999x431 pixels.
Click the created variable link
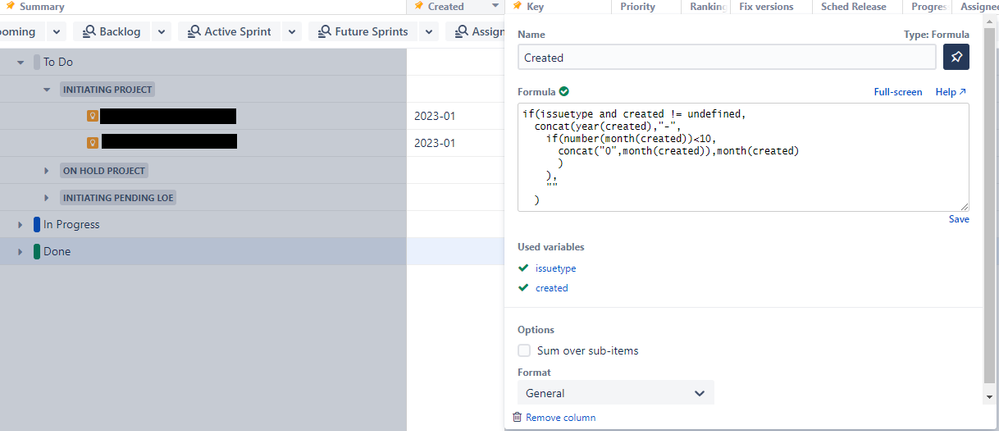coord(552,288)
